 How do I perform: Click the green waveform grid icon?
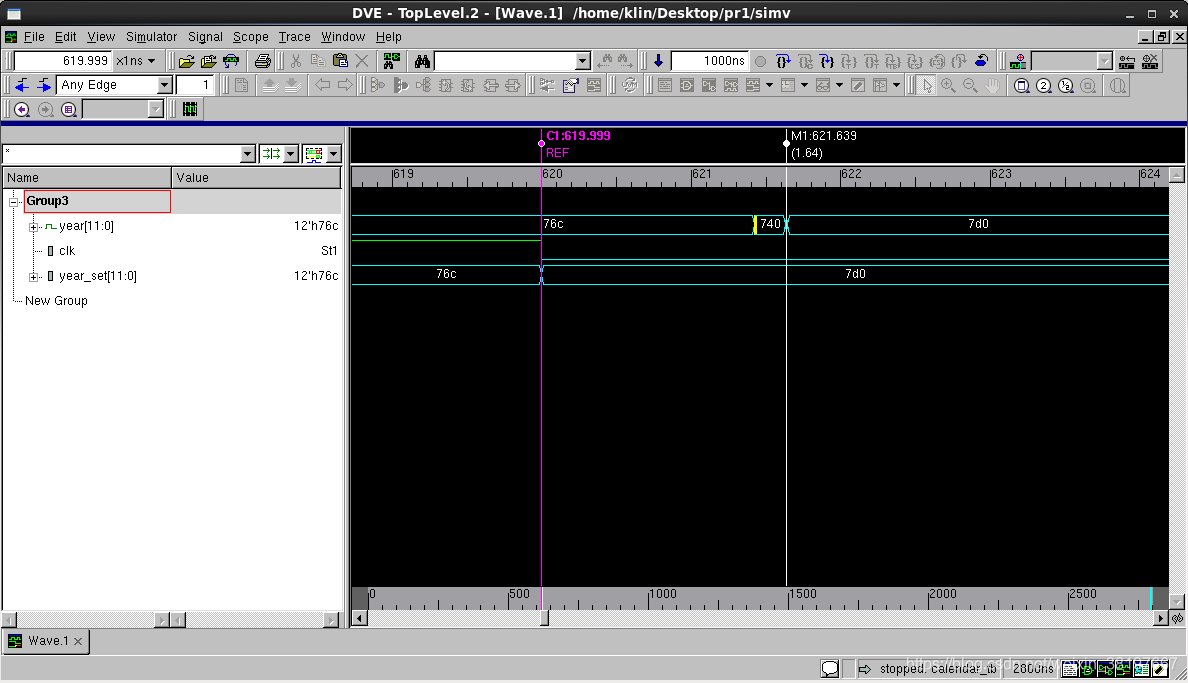(190, 110)
